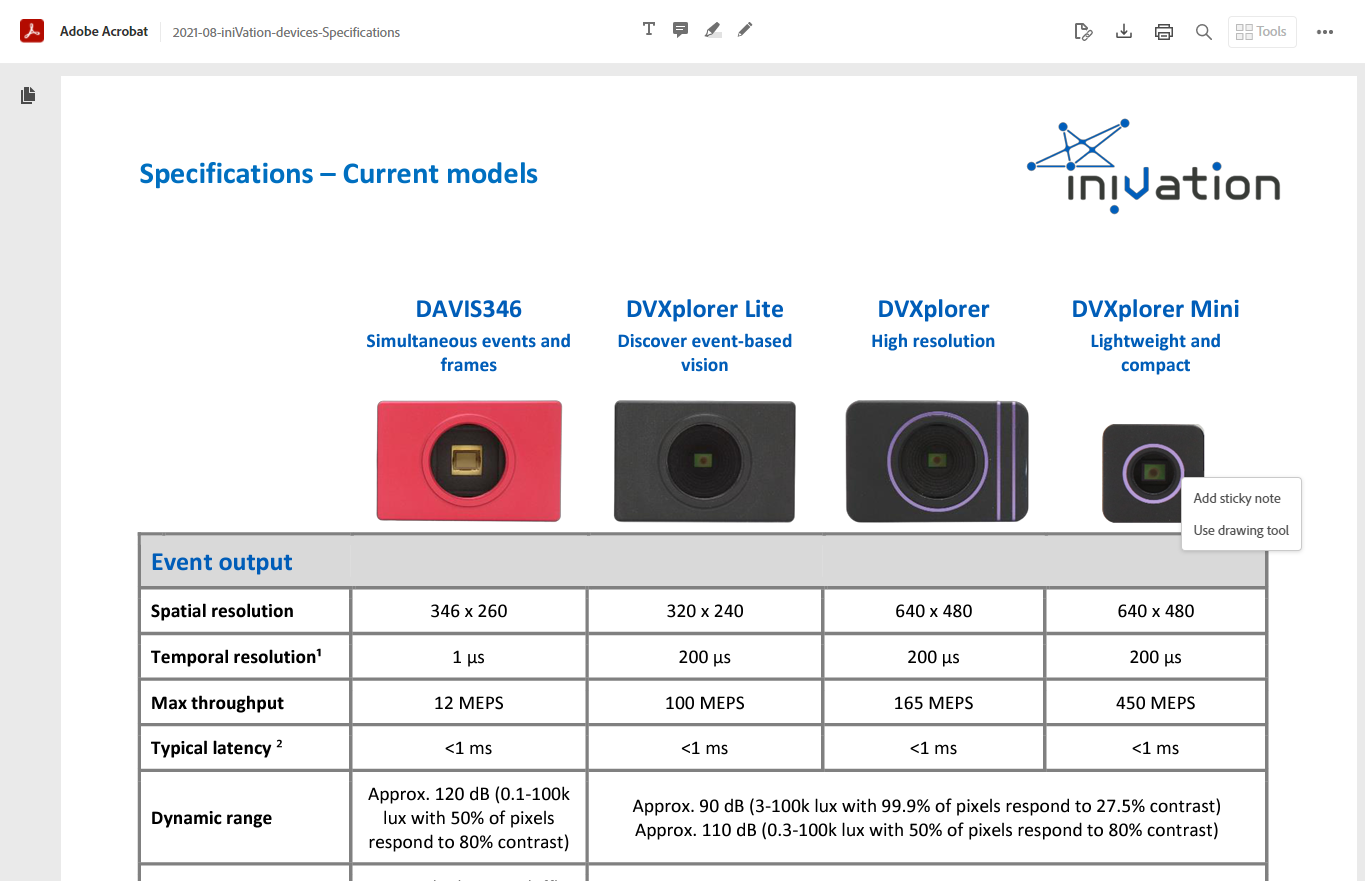Click the DVXplorer Lite camera image

coord(705,461)
